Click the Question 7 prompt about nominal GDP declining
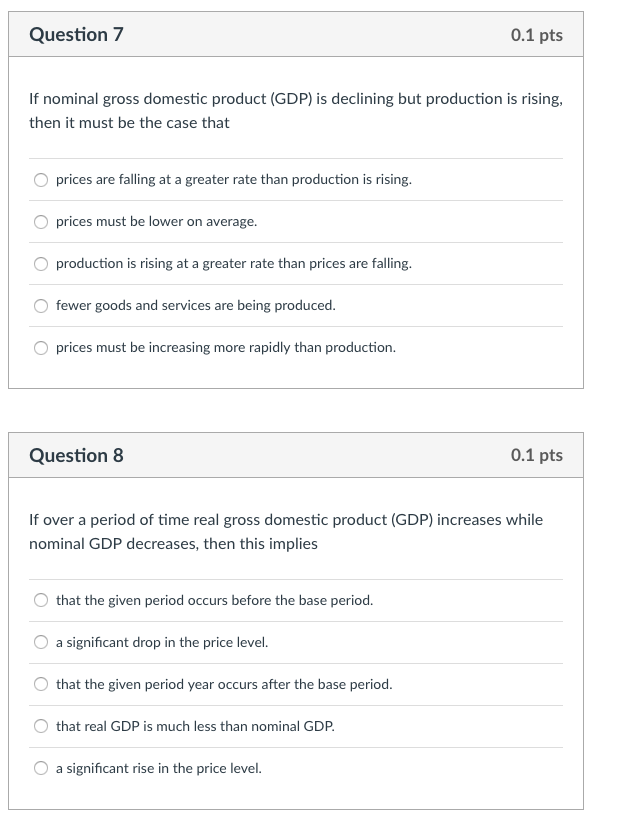Image resolution: width=644 pixels, height=830 pixels. coord(296,111)
